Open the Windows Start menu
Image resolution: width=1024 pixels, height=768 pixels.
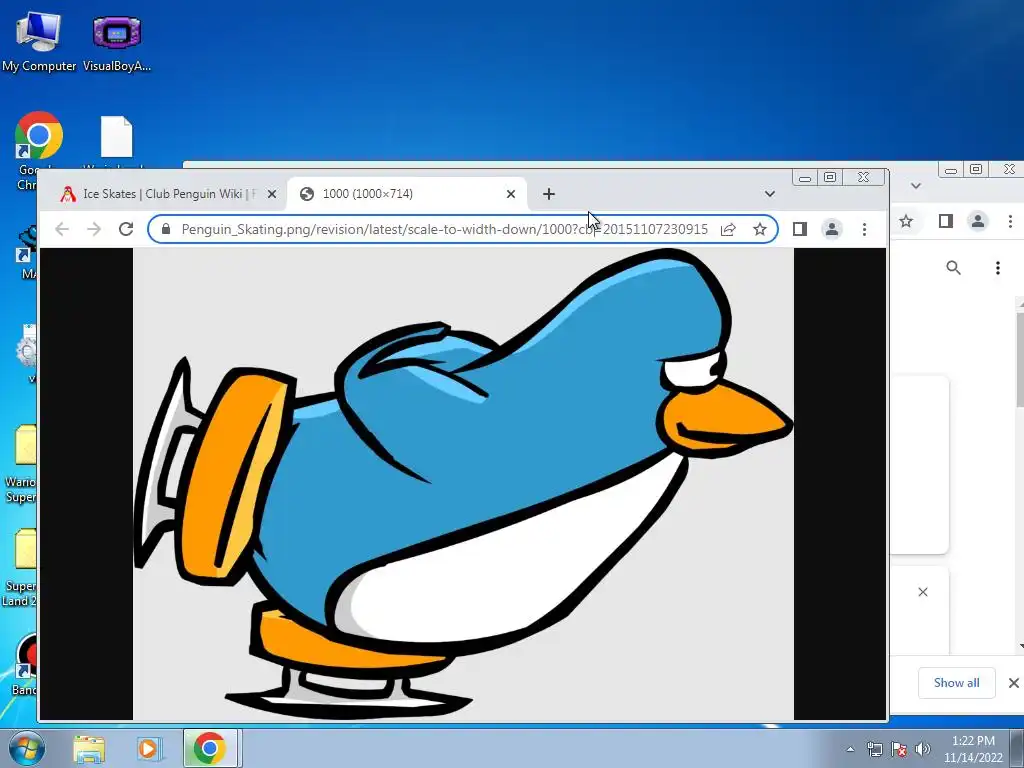coord(27,748)
